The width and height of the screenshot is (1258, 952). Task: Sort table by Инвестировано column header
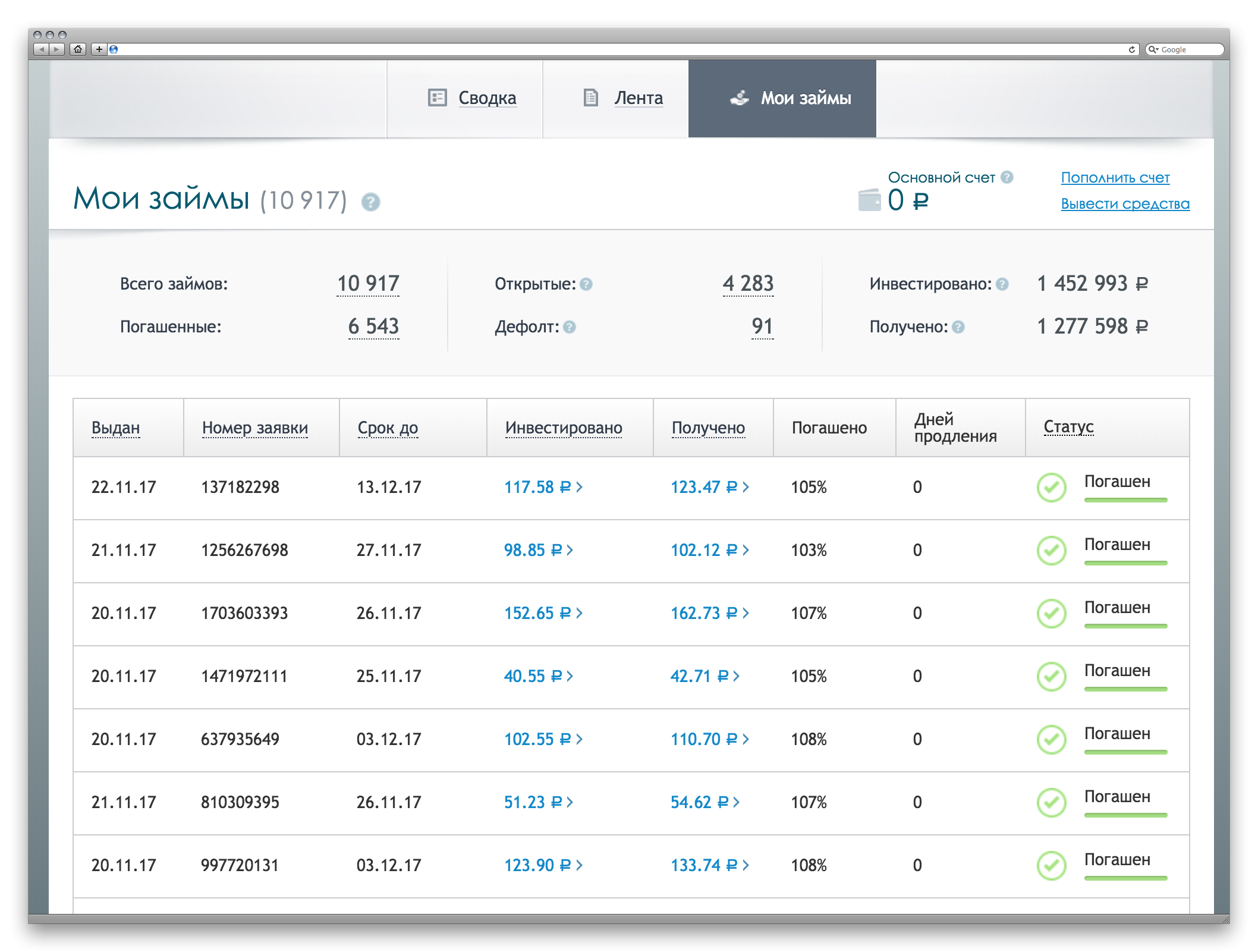564,428
